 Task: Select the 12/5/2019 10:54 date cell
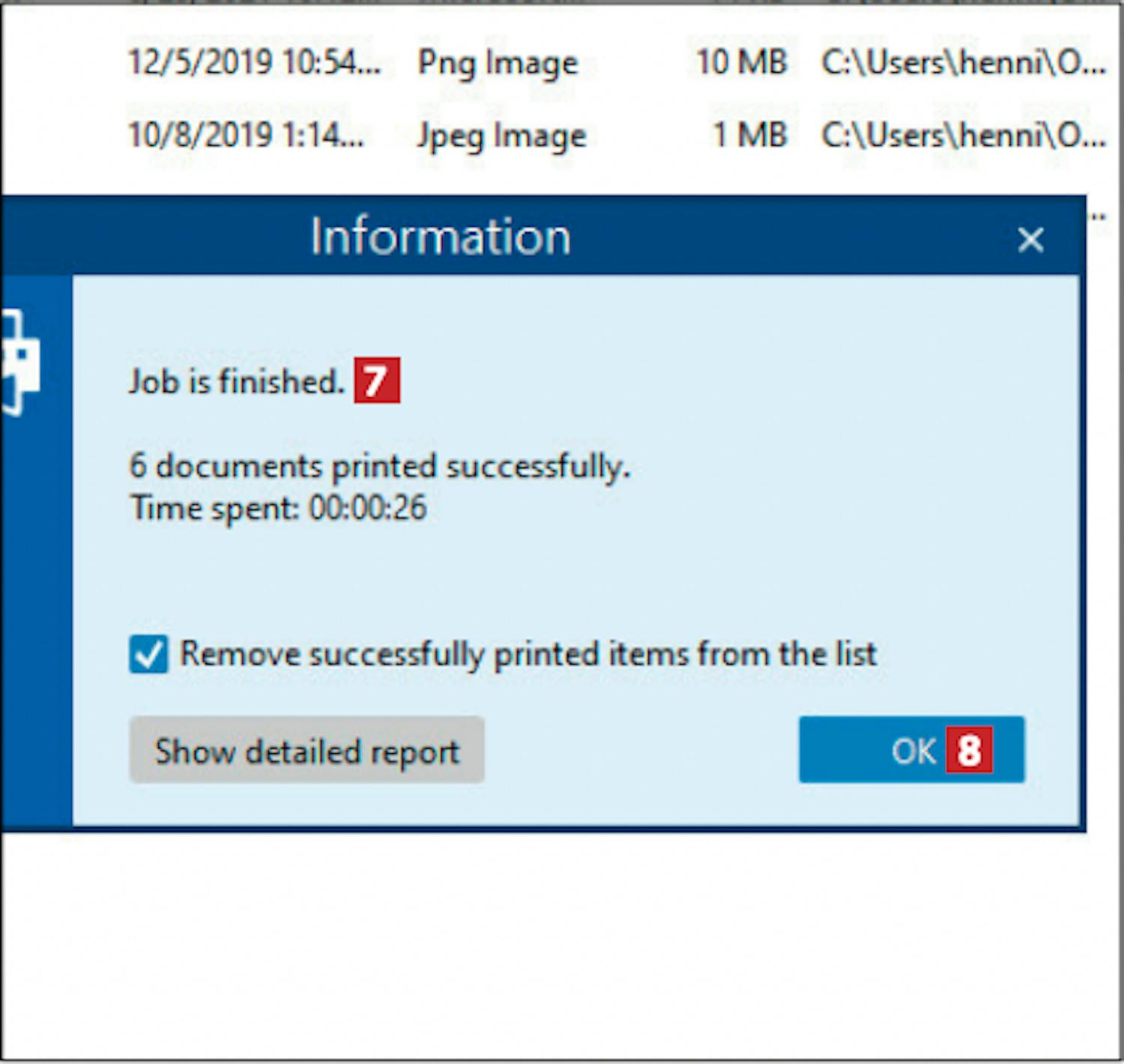coord(255,62)
